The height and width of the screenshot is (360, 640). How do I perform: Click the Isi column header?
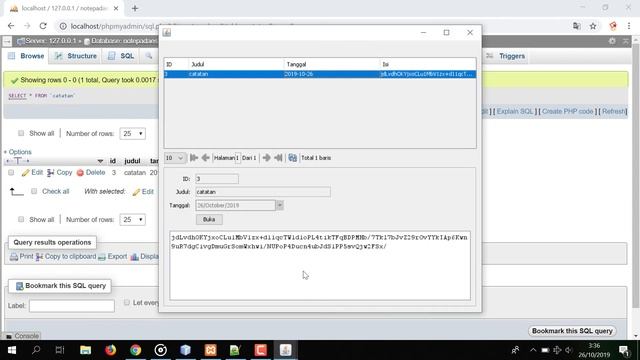point(428,64)
